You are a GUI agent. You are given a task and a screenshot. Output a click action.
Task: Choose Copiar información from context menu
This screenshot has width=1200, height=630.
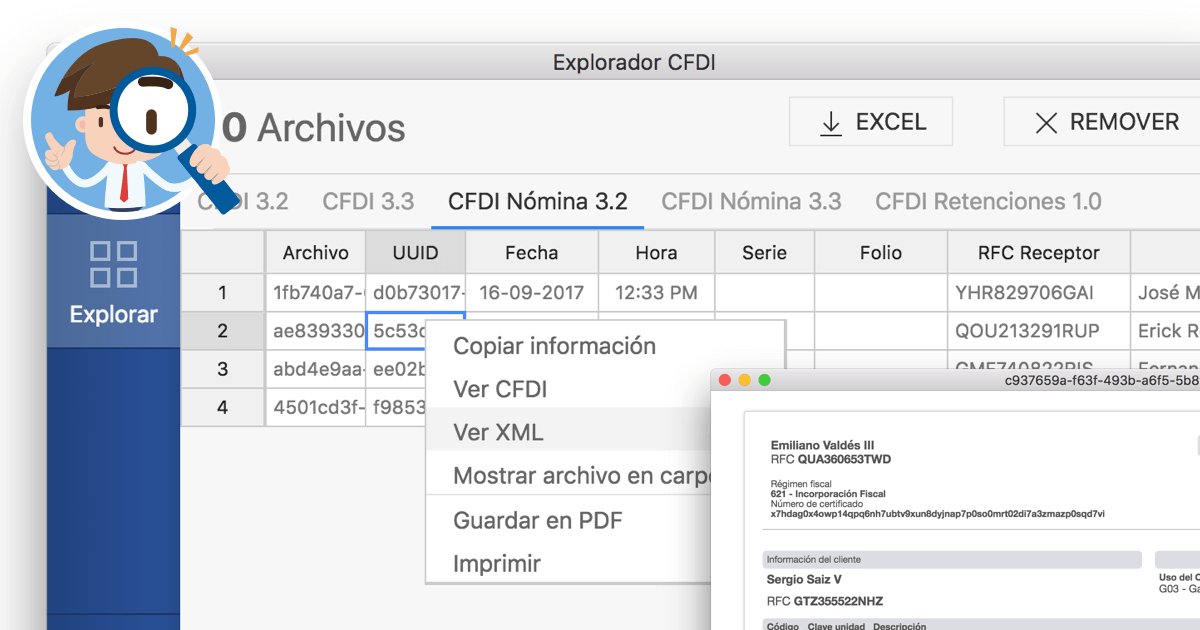[554, 346]
